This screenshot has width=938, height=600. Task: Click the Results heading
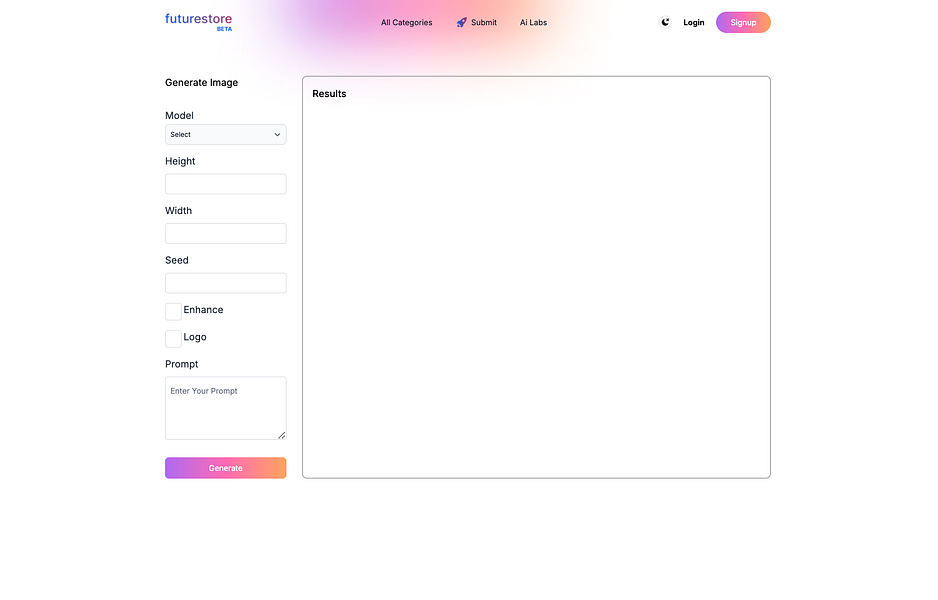coord(329,93)
